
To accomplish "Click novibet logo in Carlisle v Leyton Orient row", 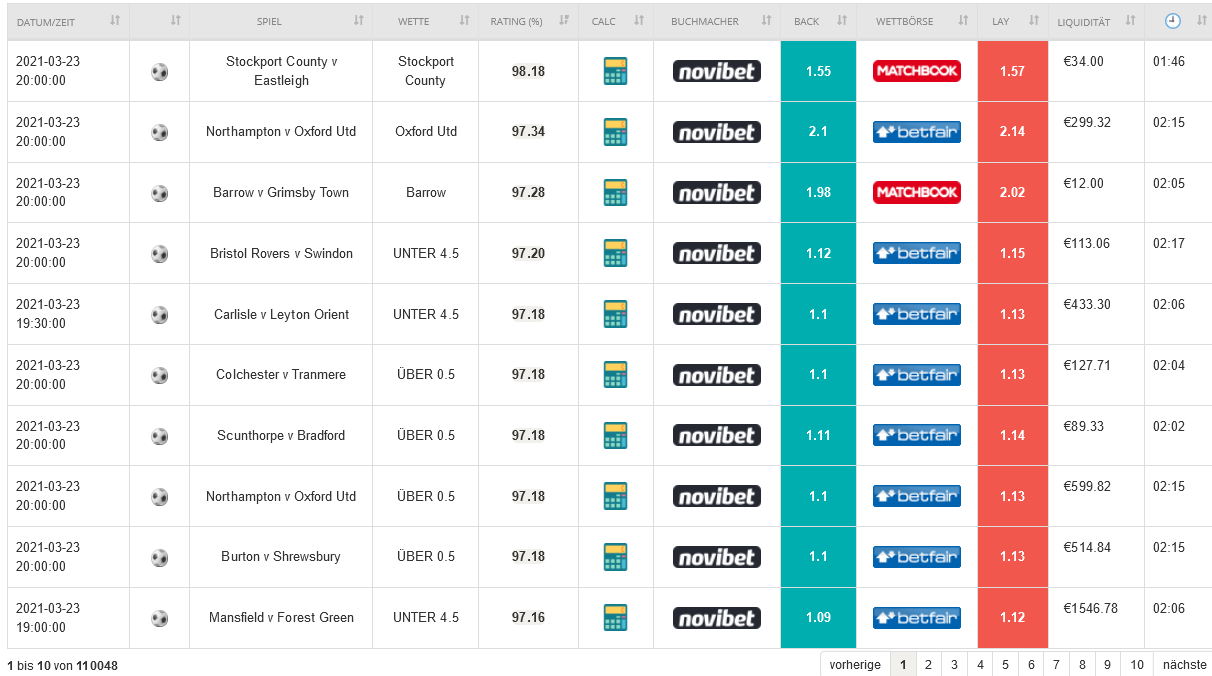I will 717,314.
